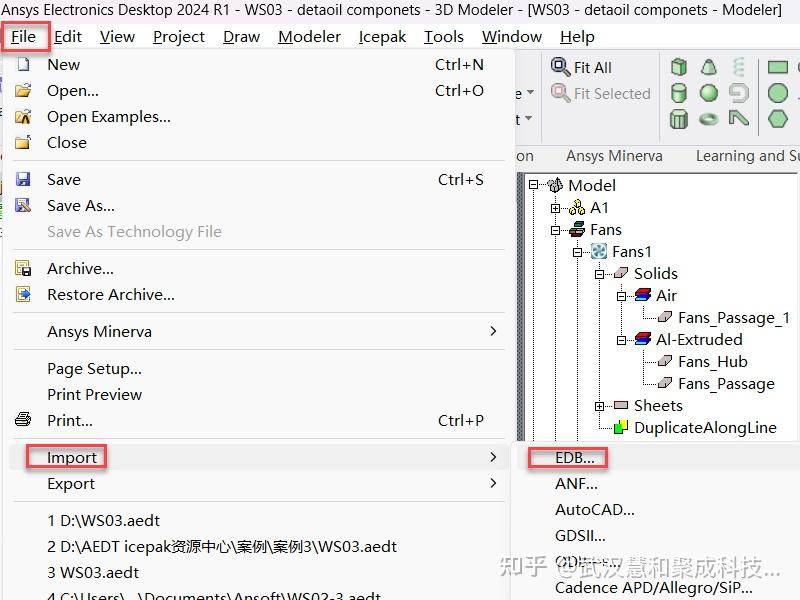Click the Draw spiral tool icon
The image size is (800, 600).
(x=738, y=93)
